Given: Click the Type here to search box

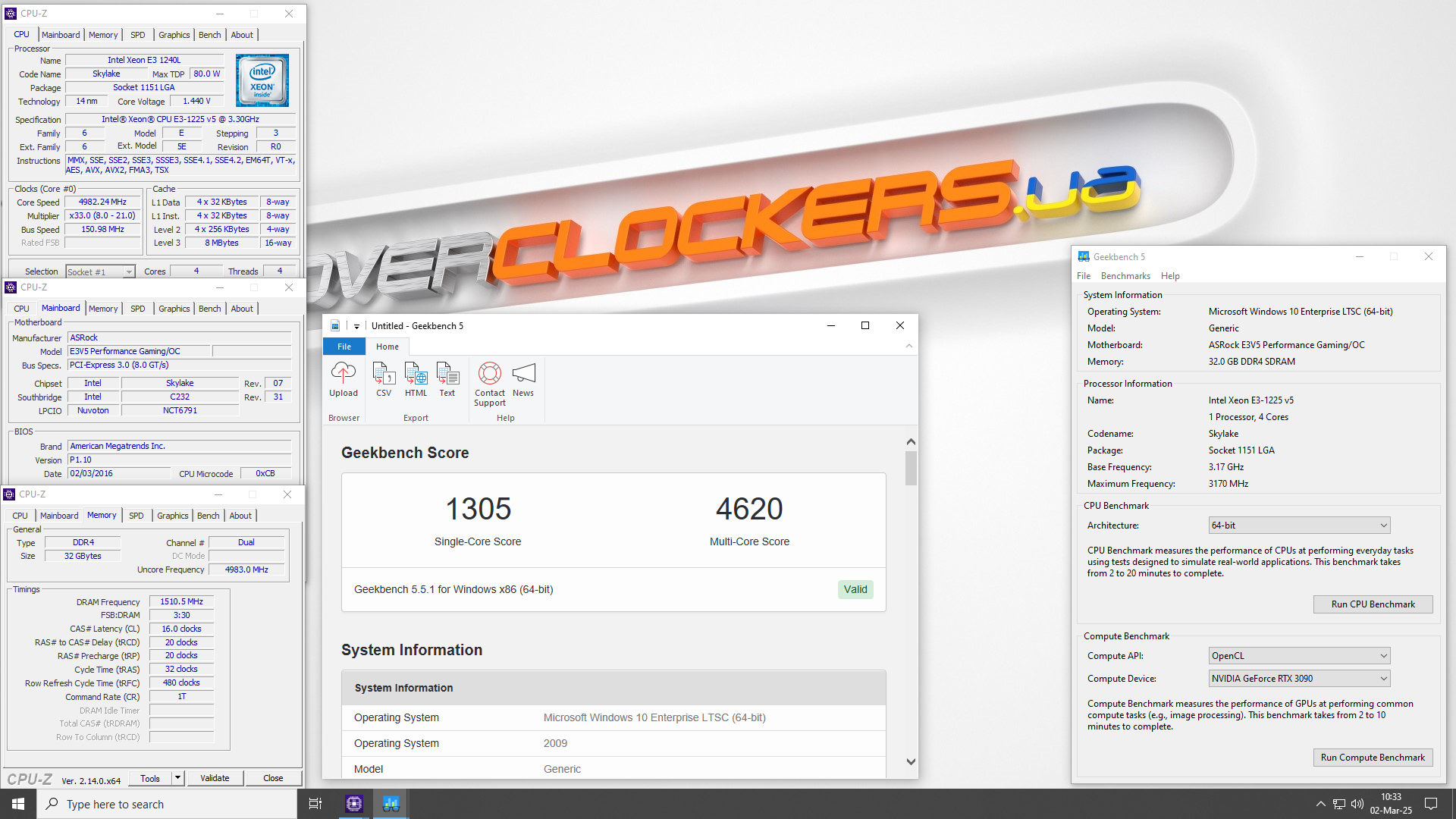Looking at the screenshot, I should tap(167, 804).
